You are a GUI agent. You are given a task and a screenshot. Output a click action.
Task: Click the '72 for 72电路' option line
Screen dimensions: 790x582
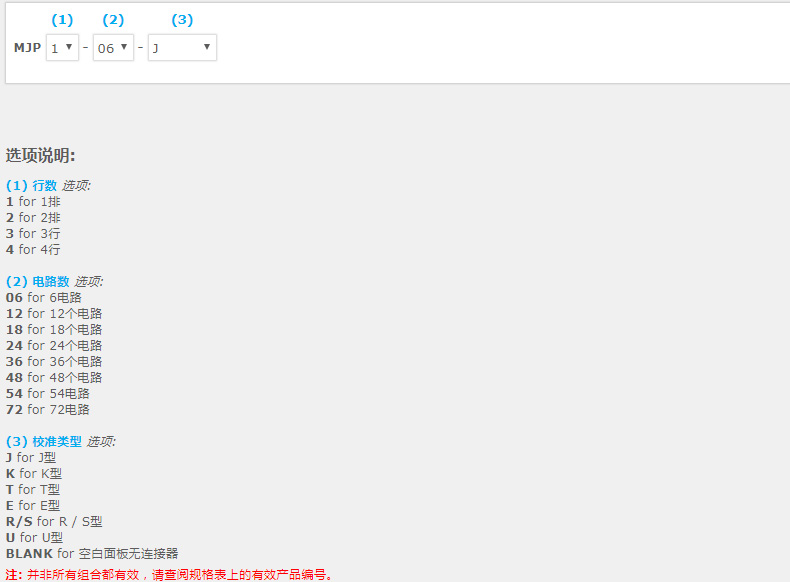pos(47,409)
